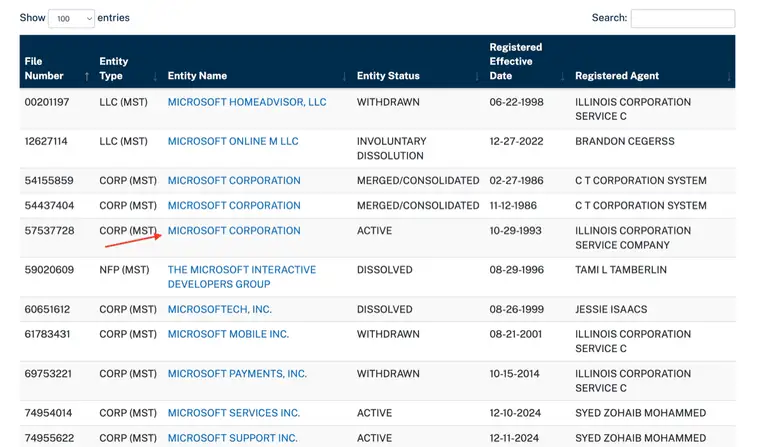This screenshot has width=760, height=447.
Task: Open MICROSOFT PAYMENTS, INC. entity link
Action: [237, 374]
